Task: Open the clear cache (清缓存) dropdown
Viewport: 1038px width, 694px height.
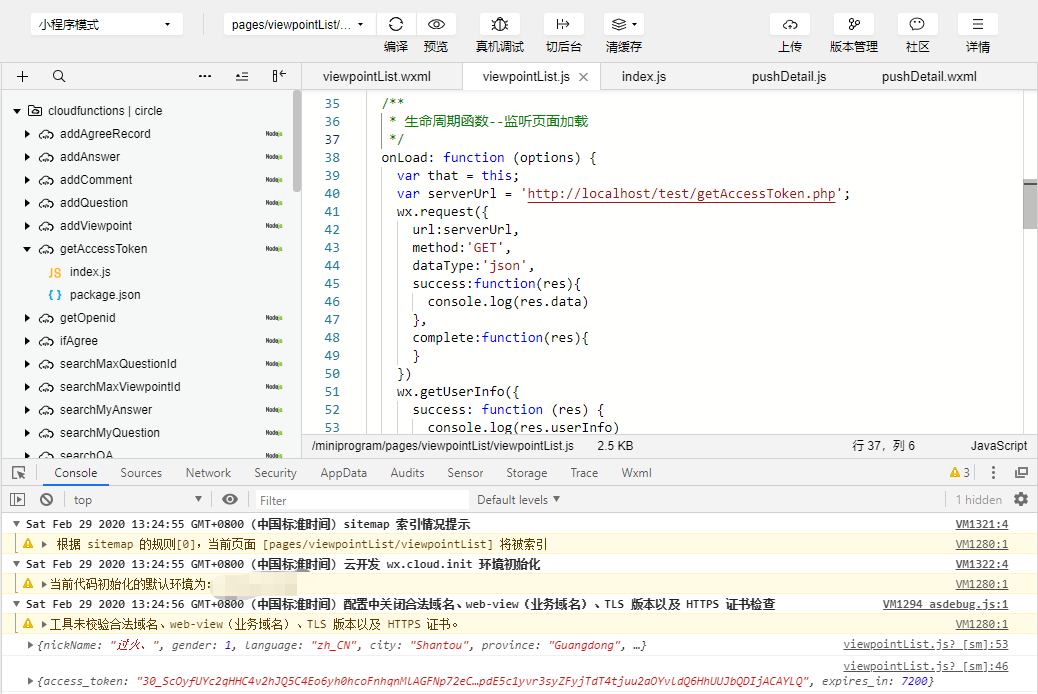Action: point(624,25)
